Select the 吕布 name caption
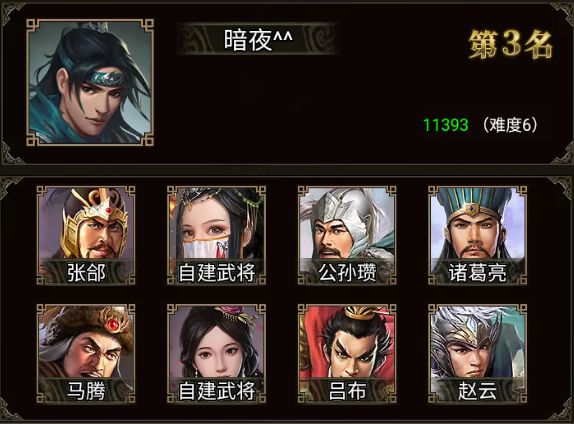This screenshot has height=424, width=574. [x=347, y=391]
